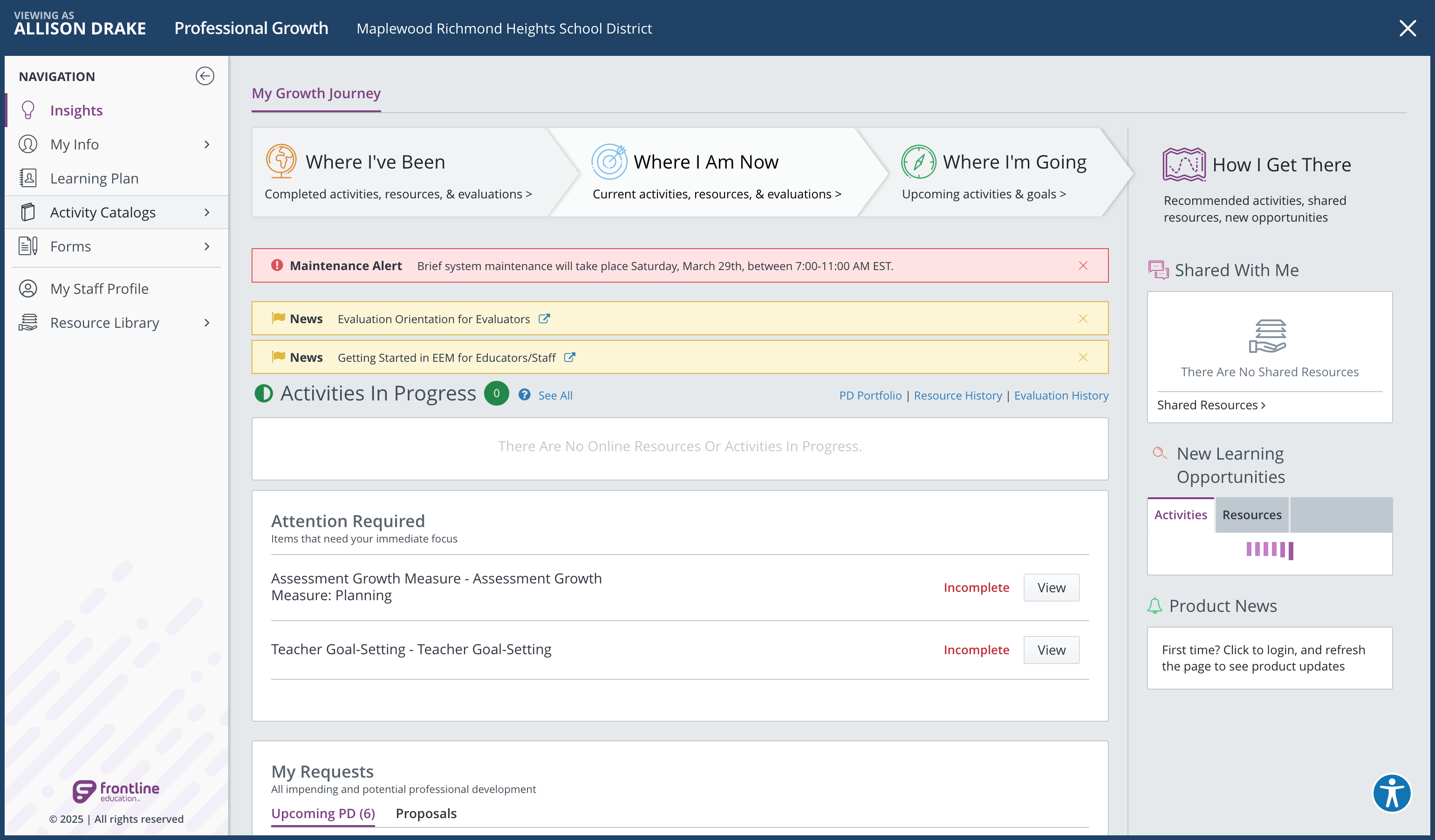Open the Resource History link
The width and height of the screenshot is (1435, 840).
click(958, 395)
